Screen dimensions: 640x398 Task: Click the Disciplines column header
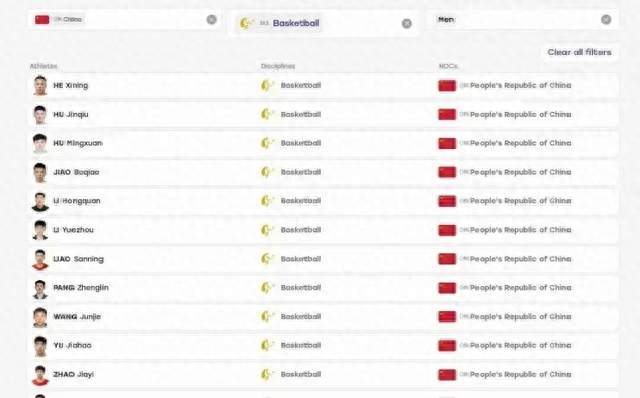278,66
